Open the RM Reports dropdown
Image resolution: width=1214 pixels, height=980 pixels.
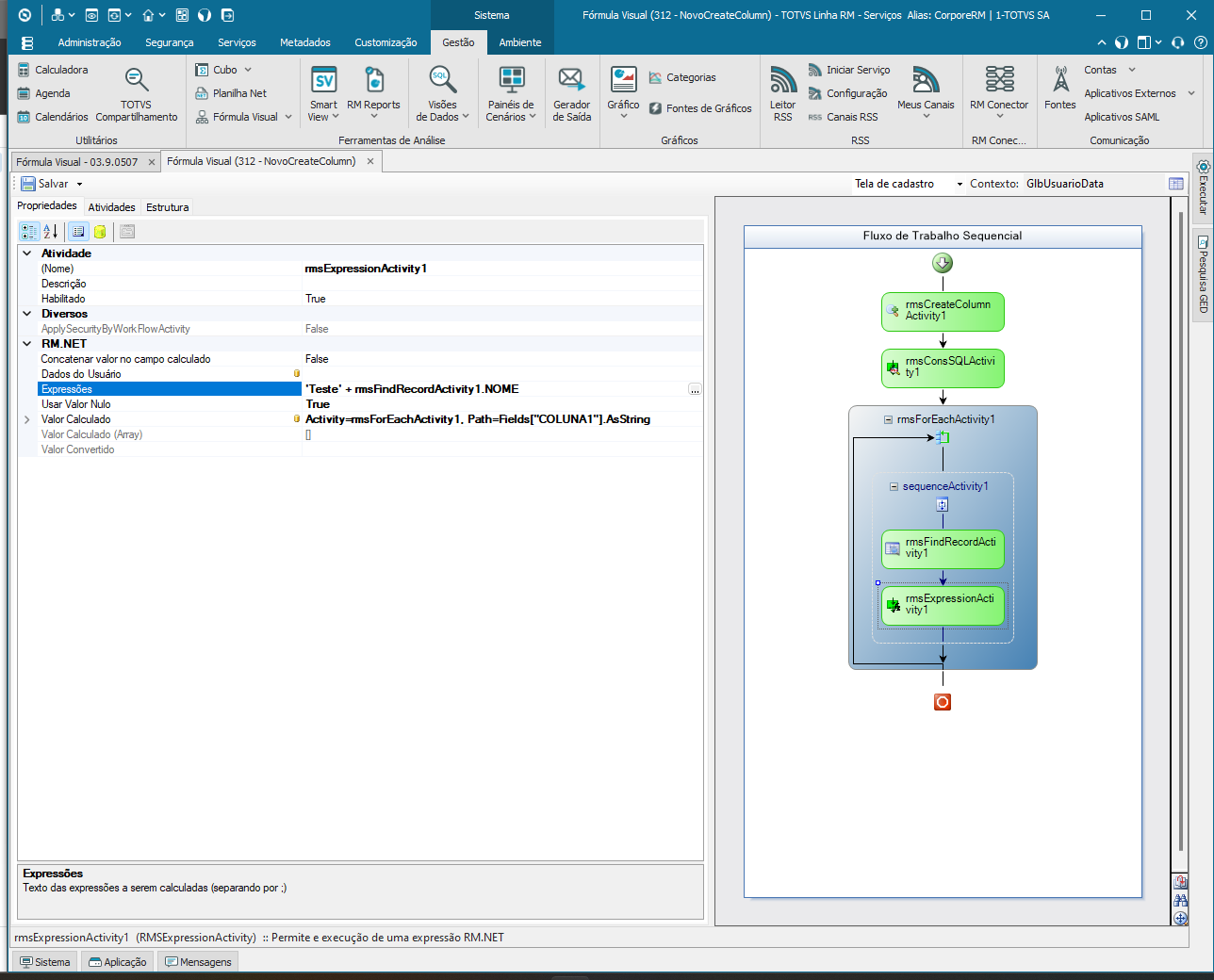point(373,93)
